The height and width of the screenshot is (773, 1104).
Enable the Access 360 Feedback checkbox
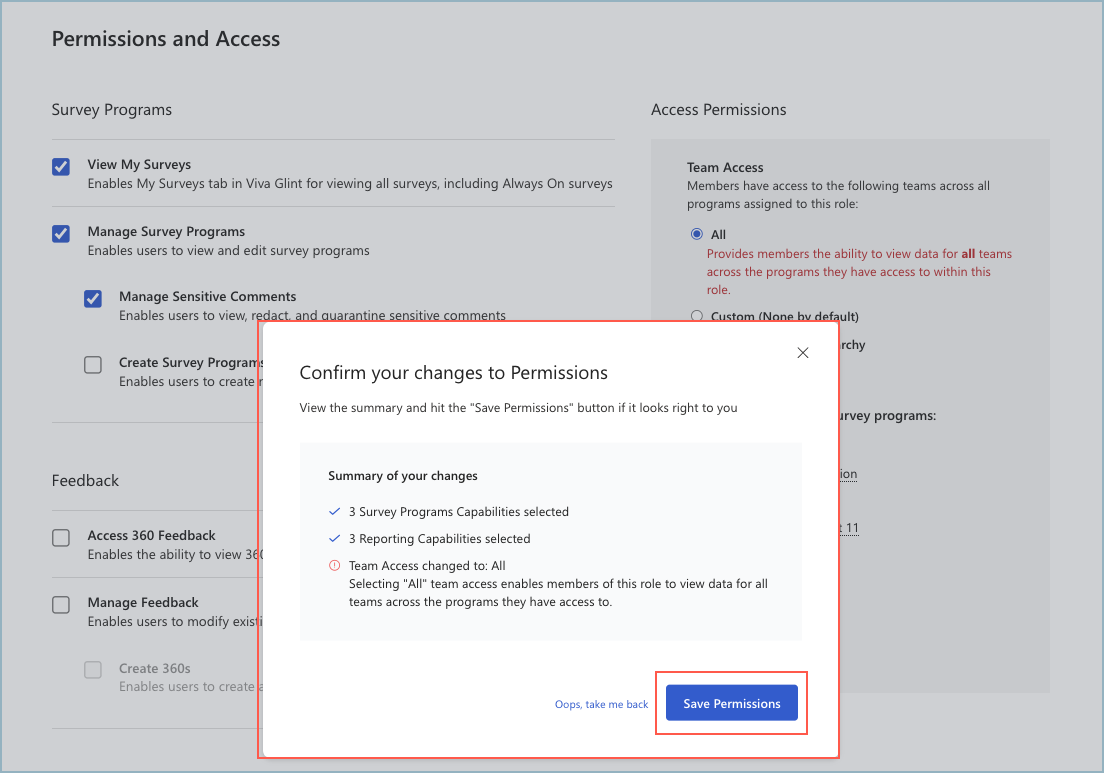tap(61, 538)
